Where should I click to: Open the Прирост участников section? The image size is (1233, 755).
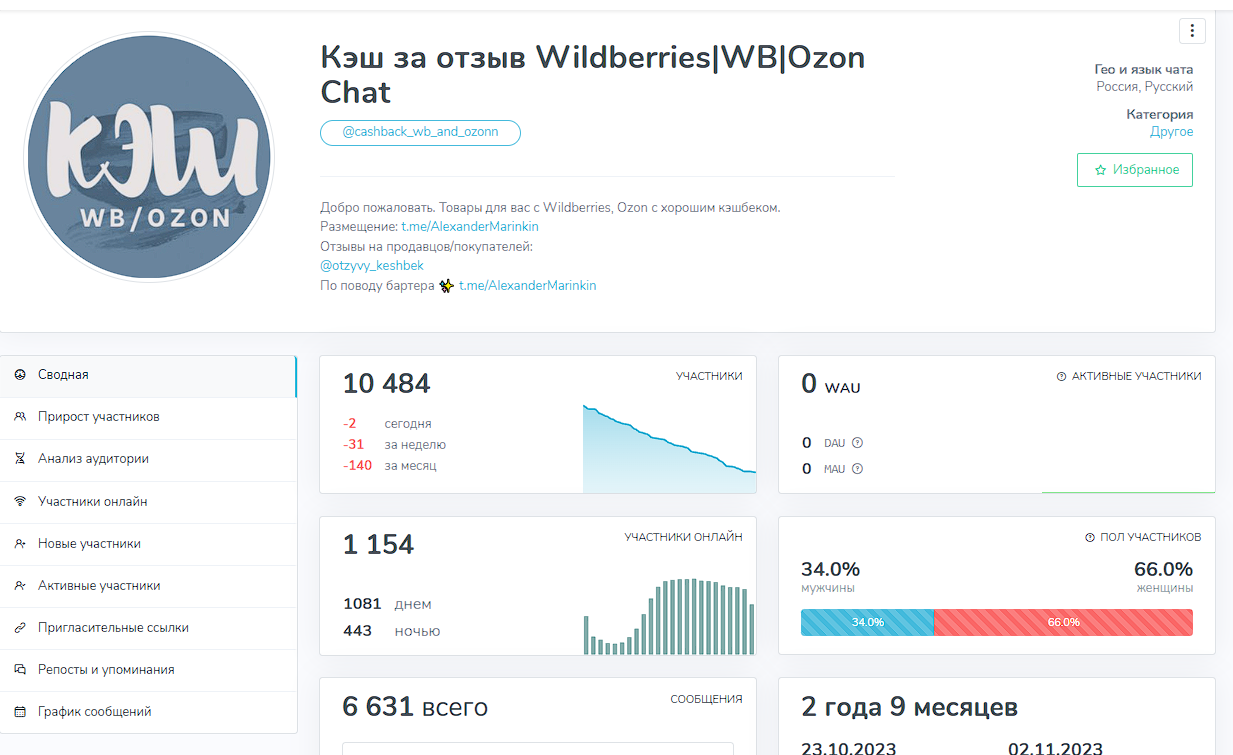(148, 418)
